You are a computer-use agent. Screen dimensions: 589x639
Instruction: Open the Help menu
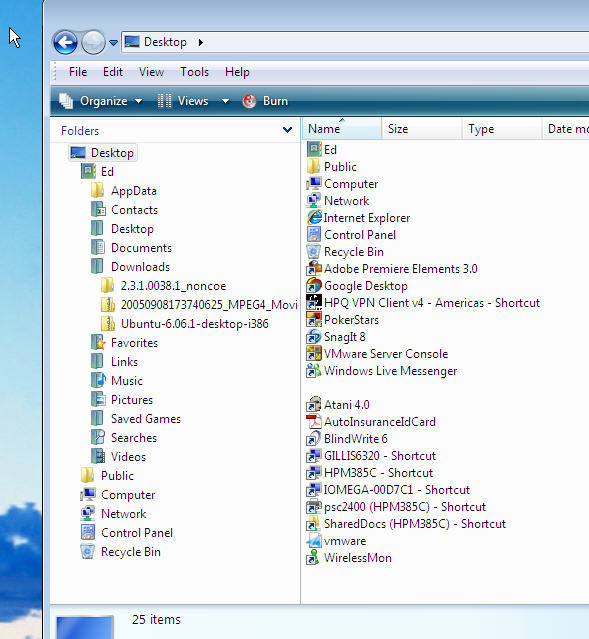pyautogui.click(x=237, y=72)
